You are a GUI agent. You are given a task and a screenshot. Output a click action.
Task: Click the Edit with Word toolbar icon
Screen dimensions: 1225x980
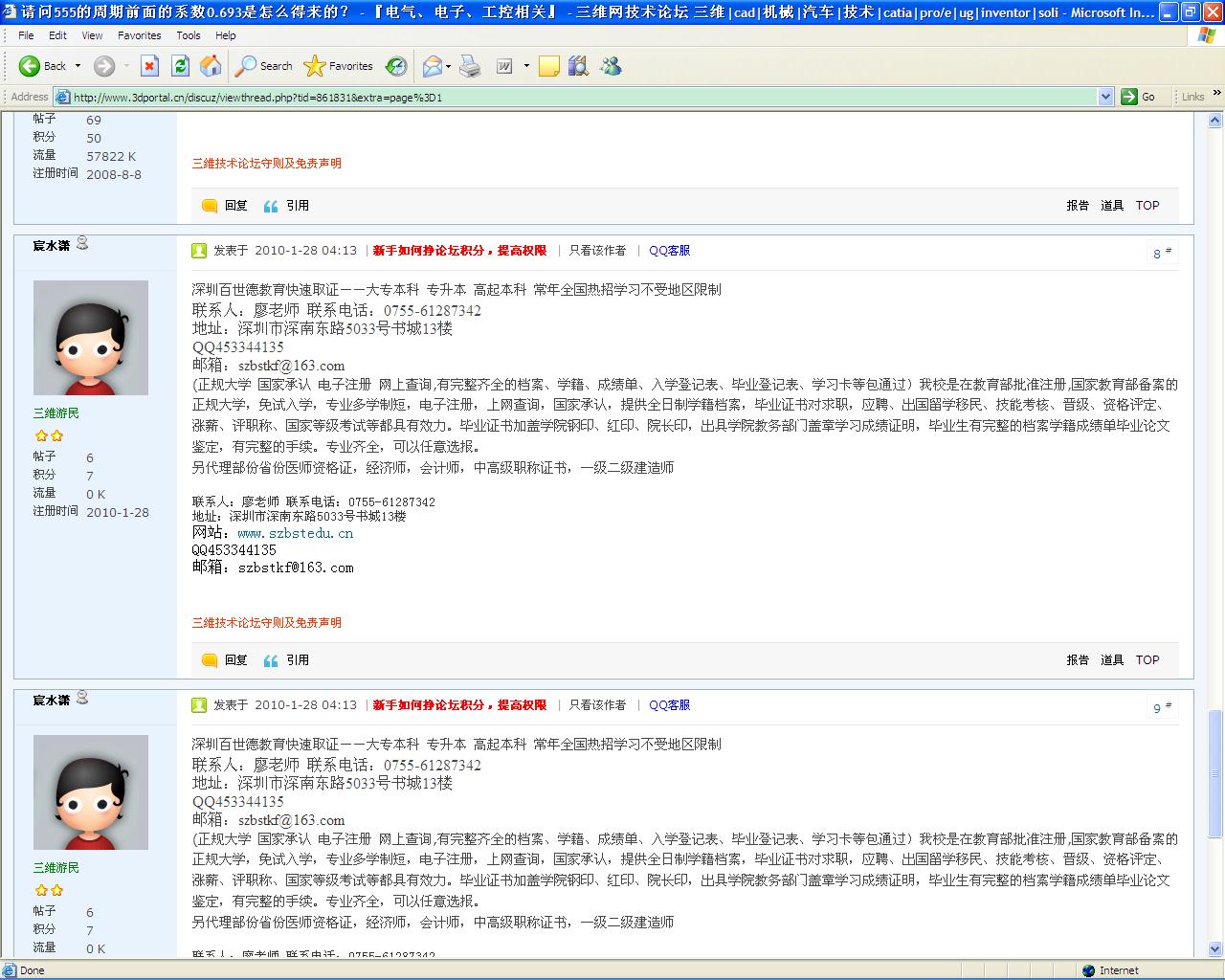pyautogui.click(x=504, y=66)
